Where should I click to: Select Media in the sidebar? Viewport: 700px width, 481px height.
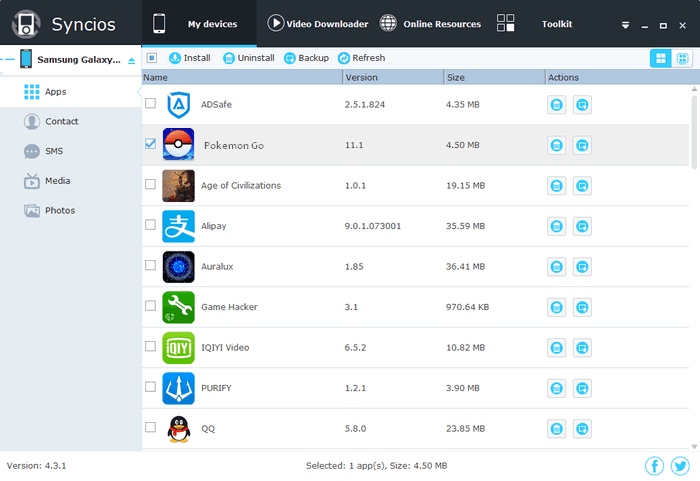coord(71,181)
